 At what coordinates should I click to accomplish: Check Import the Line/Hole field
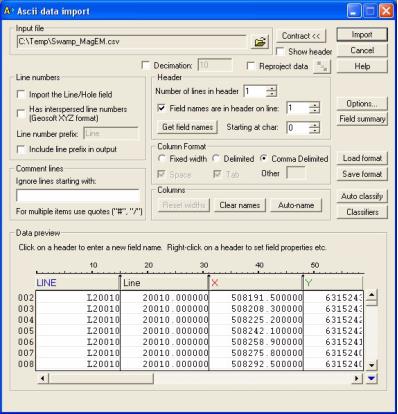(21, 95)
